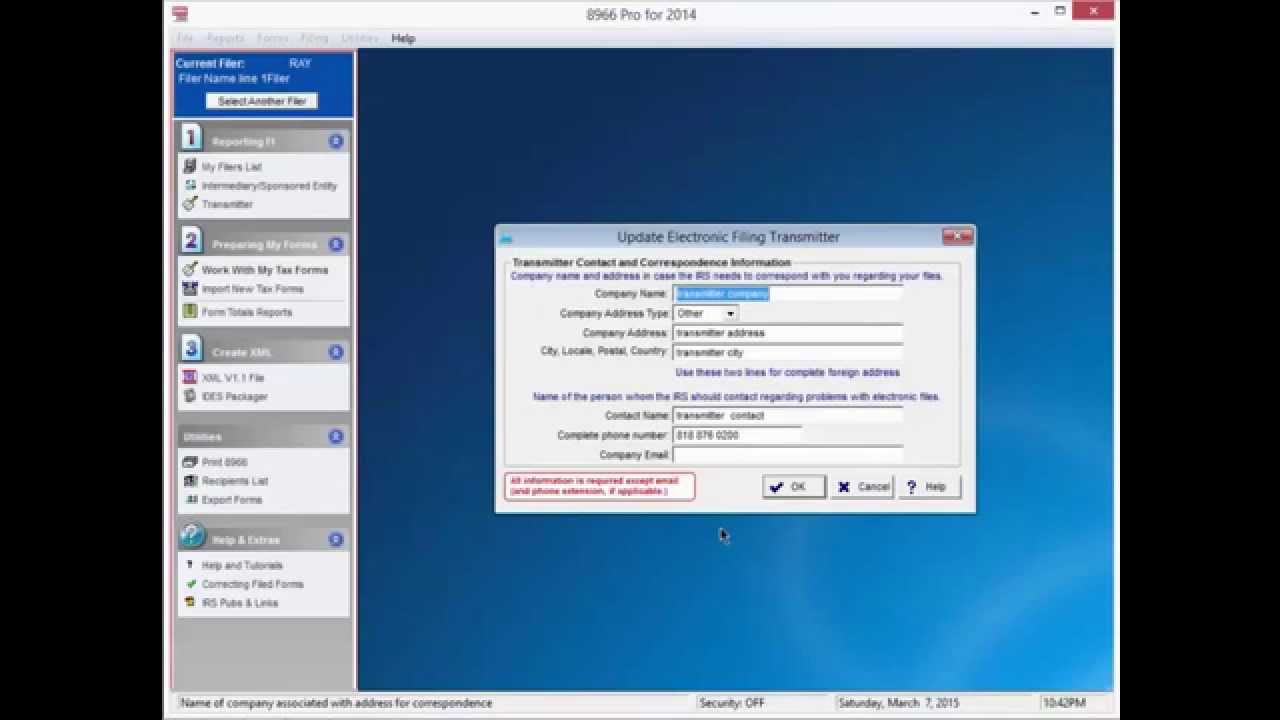Click the Form Totals Reports icon
1280x720 pixels.
(x=190, y=312)
